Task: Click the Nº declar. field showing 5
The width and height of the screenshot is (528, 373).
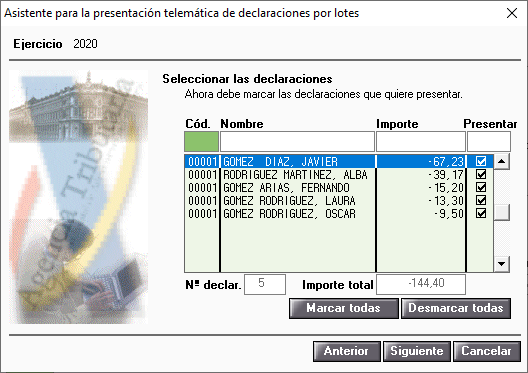Action: tap(265, 284)
